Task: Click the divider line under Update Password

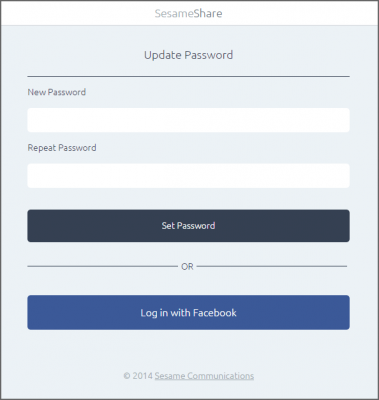Action: coord(188,76)
